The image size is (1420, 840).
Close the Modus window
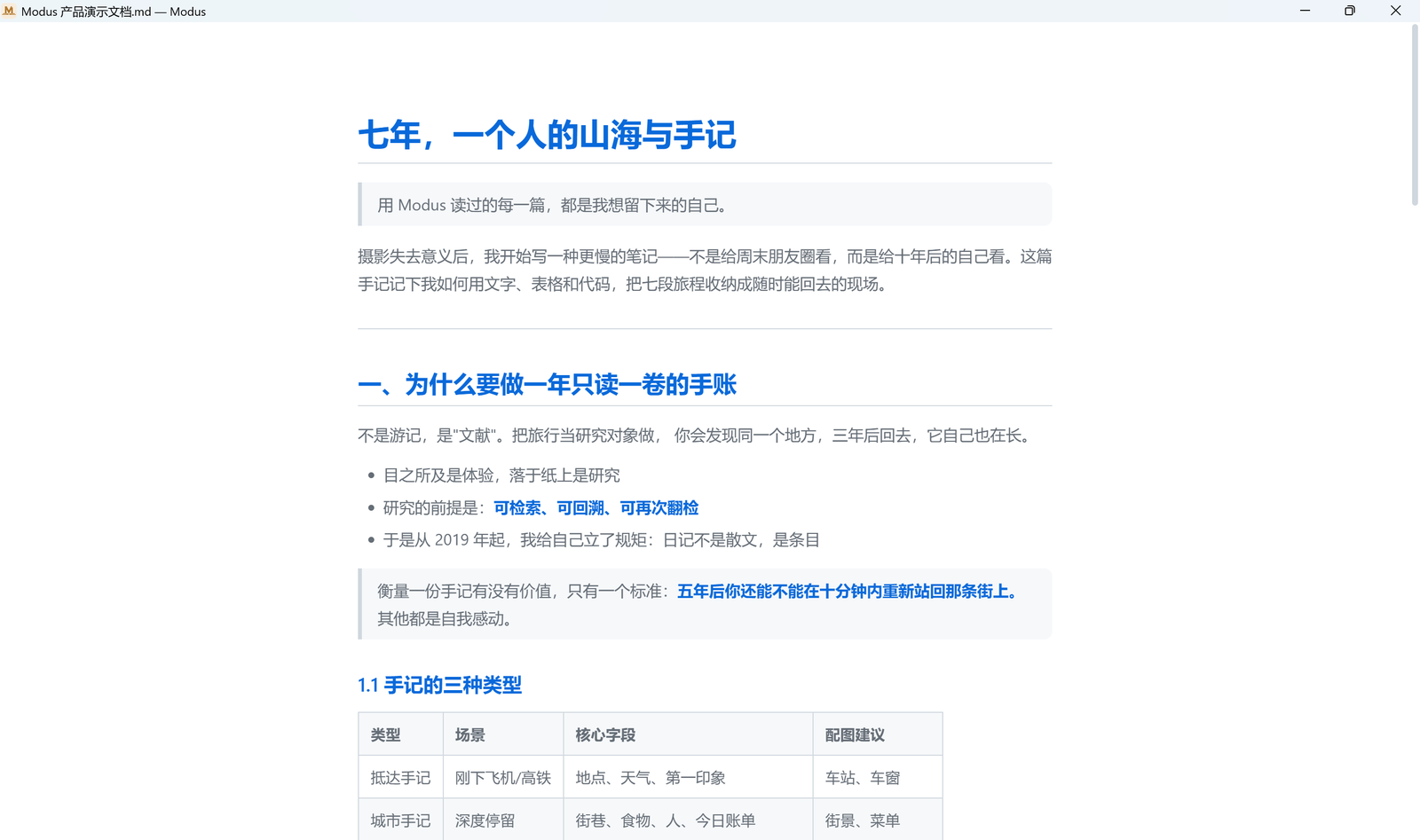(1396, 11)
